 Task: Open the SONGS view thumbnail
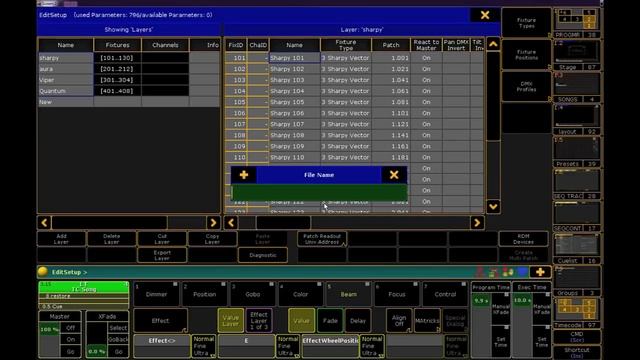(577, 87)
